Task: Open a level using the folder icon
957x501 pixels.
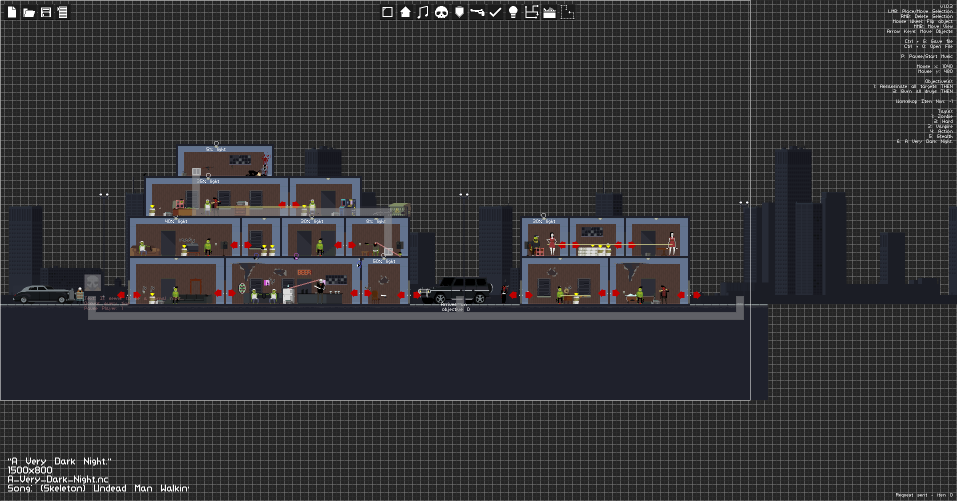Action: click(x=29, y=12)
